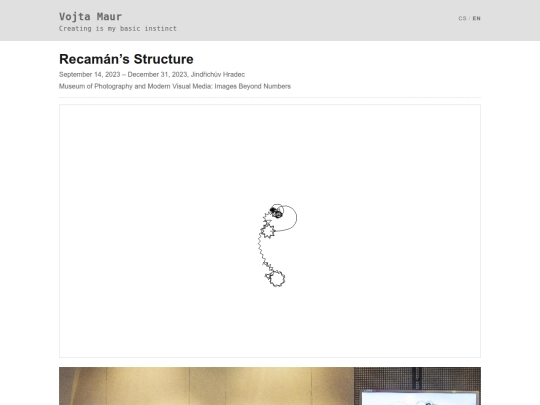Open the exhibition photo below the canvas

(270, 386)
